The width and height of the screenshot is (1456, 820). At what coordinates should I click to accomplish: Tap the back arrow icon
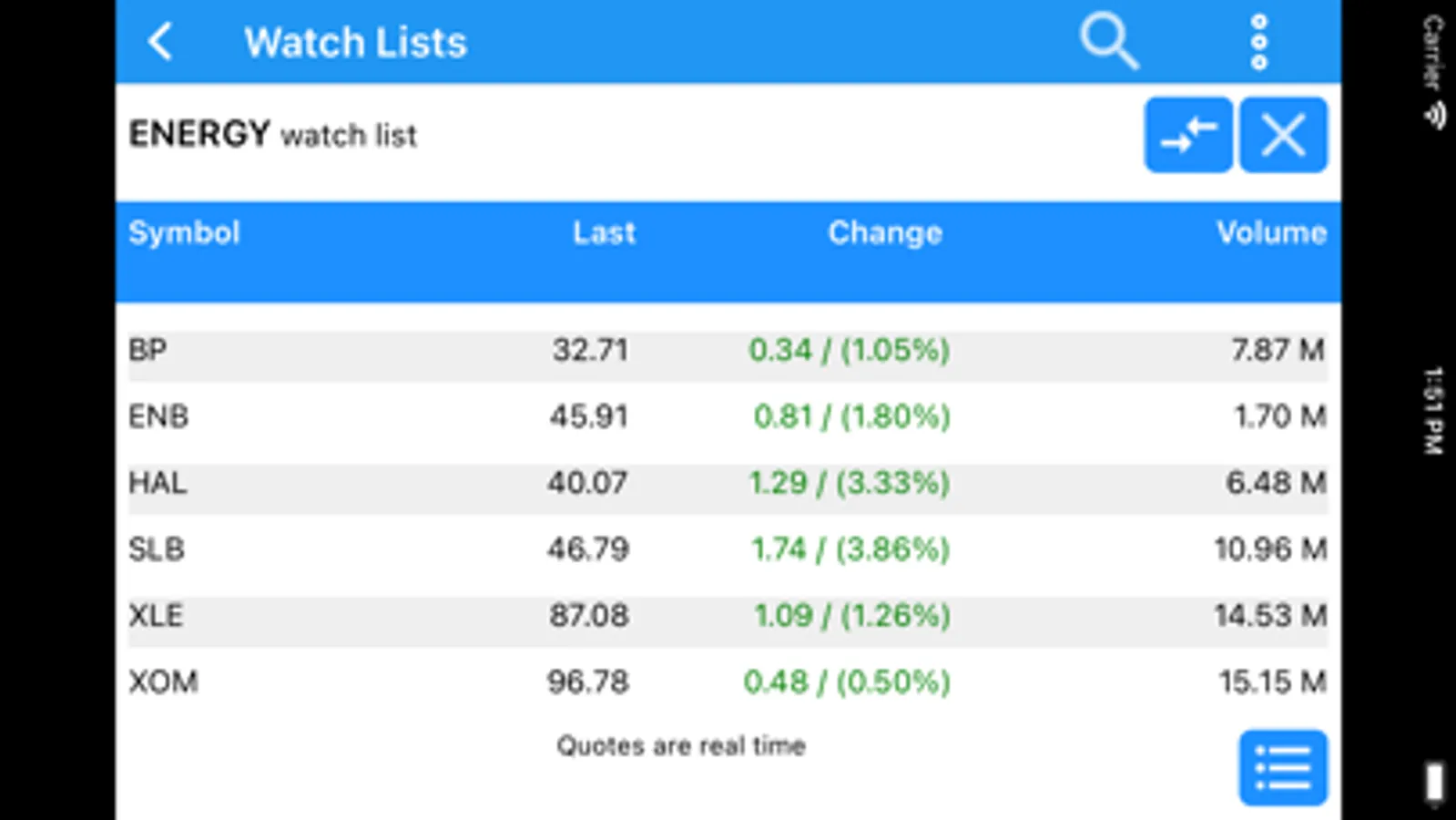160,42
